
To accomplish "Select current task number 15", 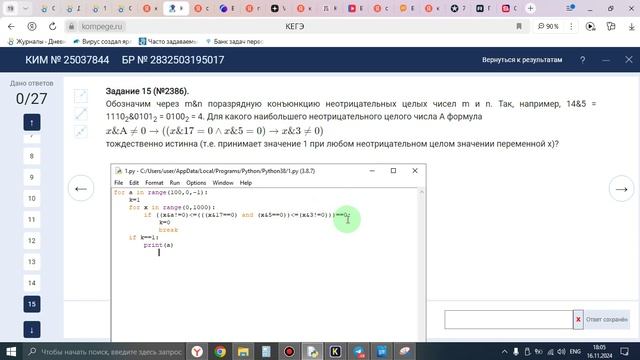I will click(32, 304).
